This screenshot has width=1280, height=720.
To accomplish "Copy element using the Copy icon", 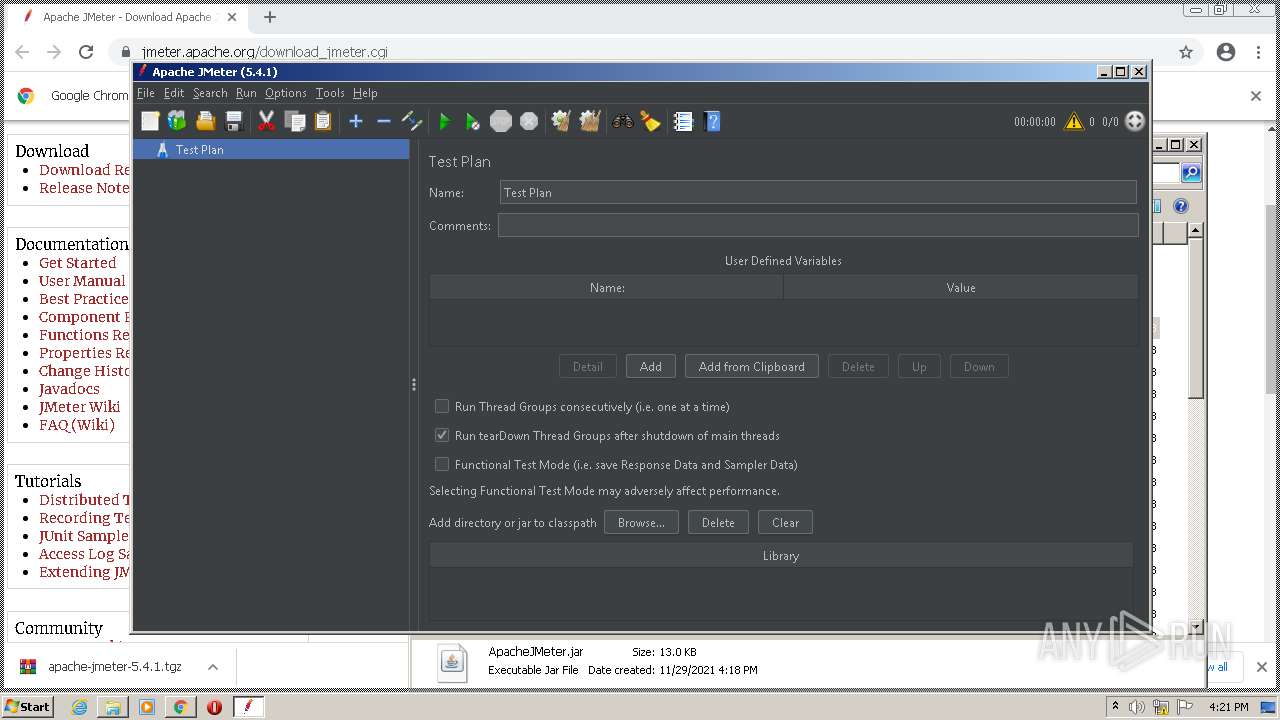I will tap(294, 121).
